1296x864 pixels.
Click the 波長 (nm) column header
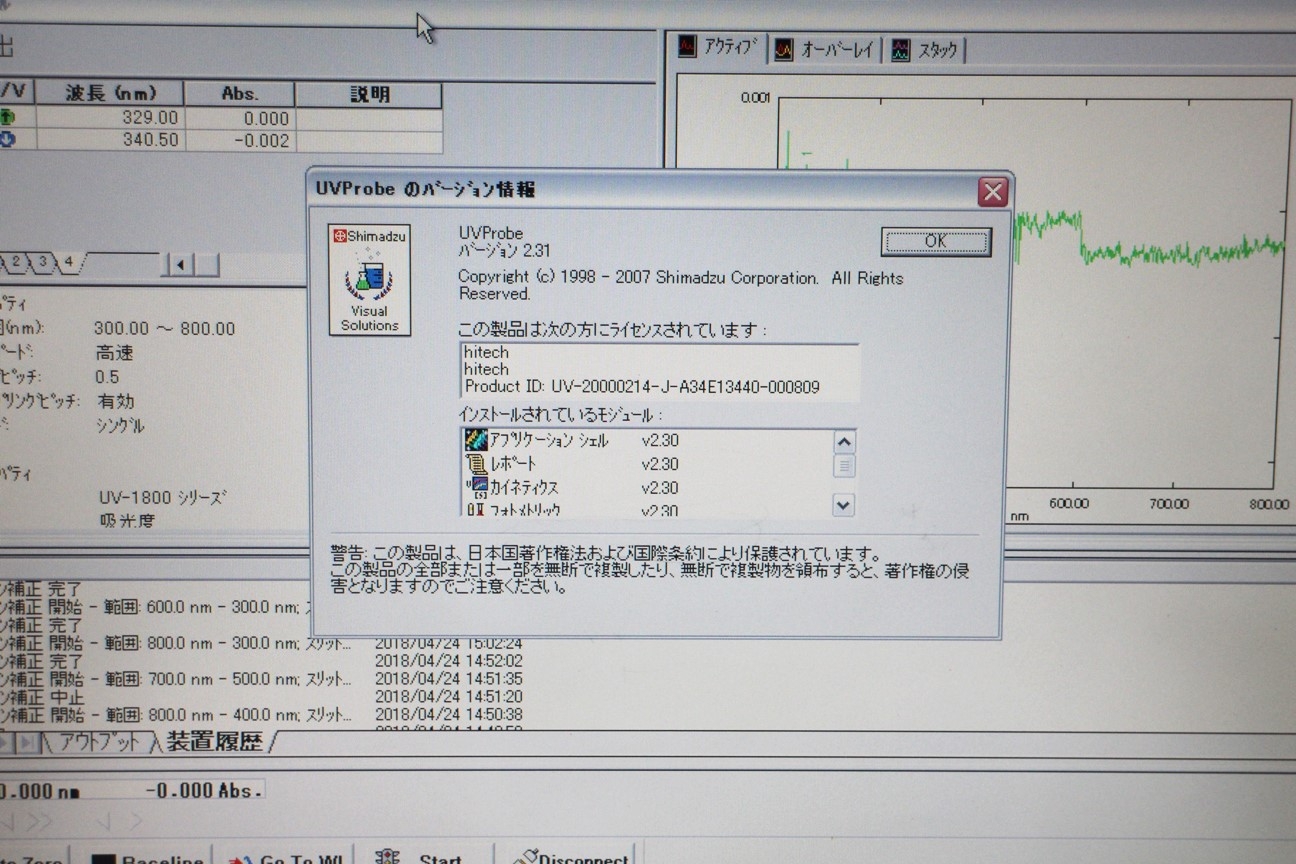[x=111, y=93]
